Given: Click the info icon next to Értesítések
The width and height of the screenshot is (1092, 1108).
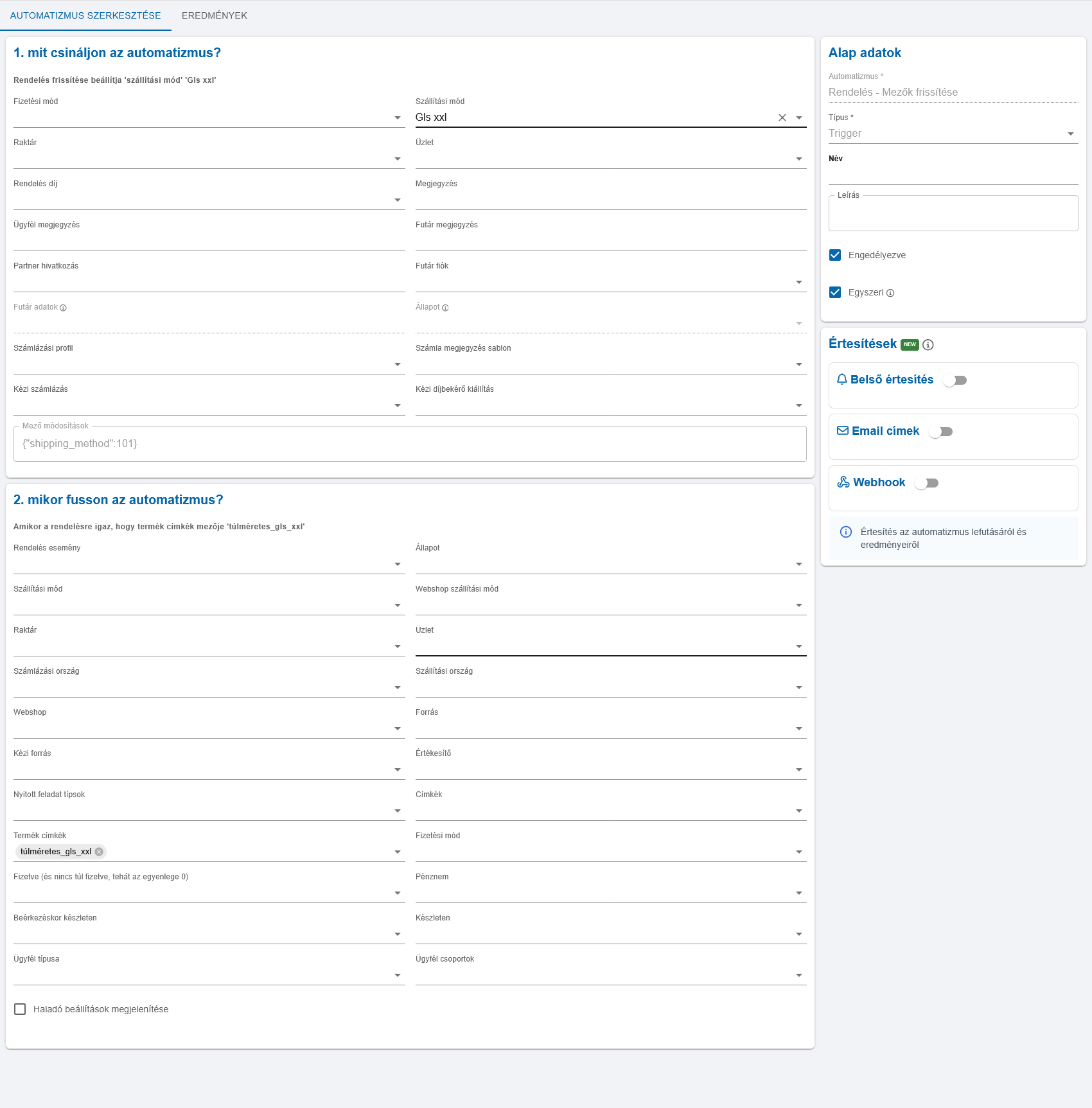Looking at the screenshot, I should coord(928,345).
